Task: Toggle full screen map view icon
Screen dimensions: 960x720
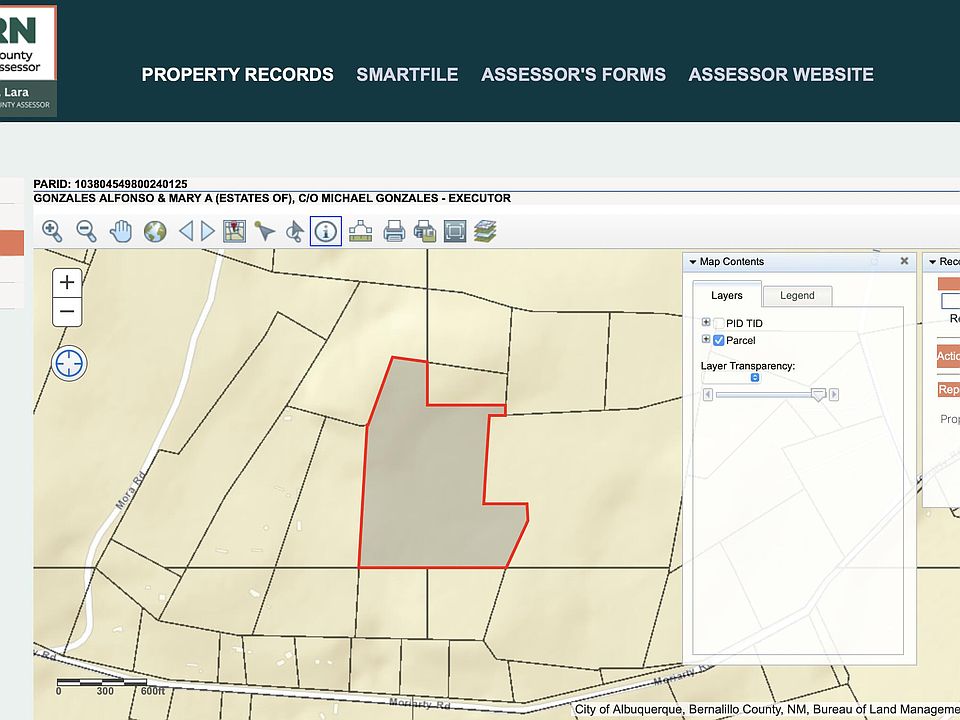Action: (455, 231)
